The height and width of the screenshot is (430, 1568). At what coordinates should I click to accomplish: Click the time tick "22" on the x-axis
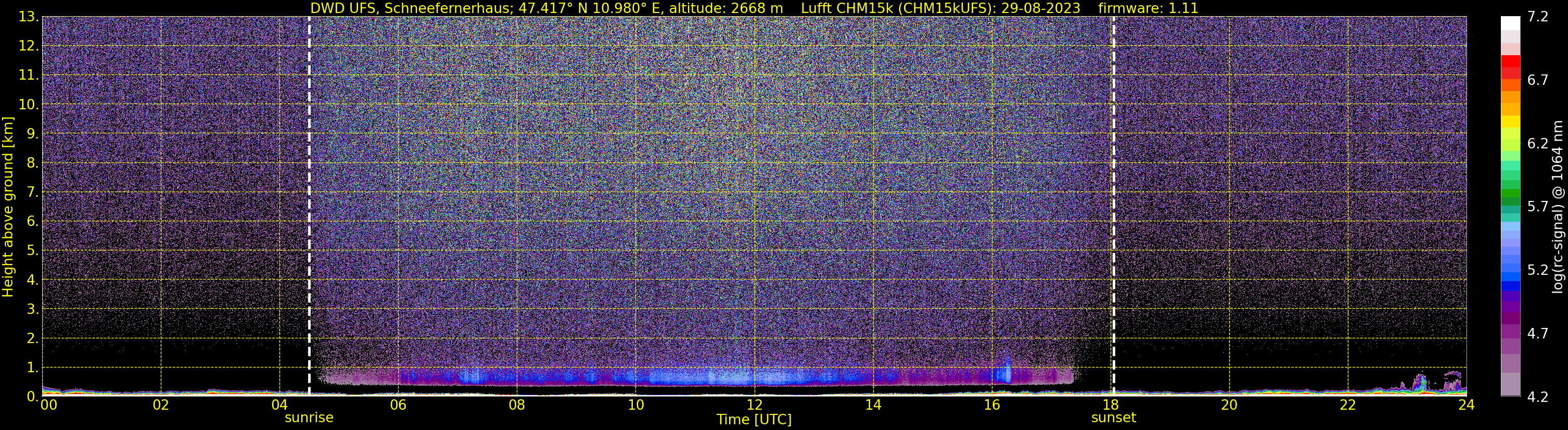pos(1348,405)
